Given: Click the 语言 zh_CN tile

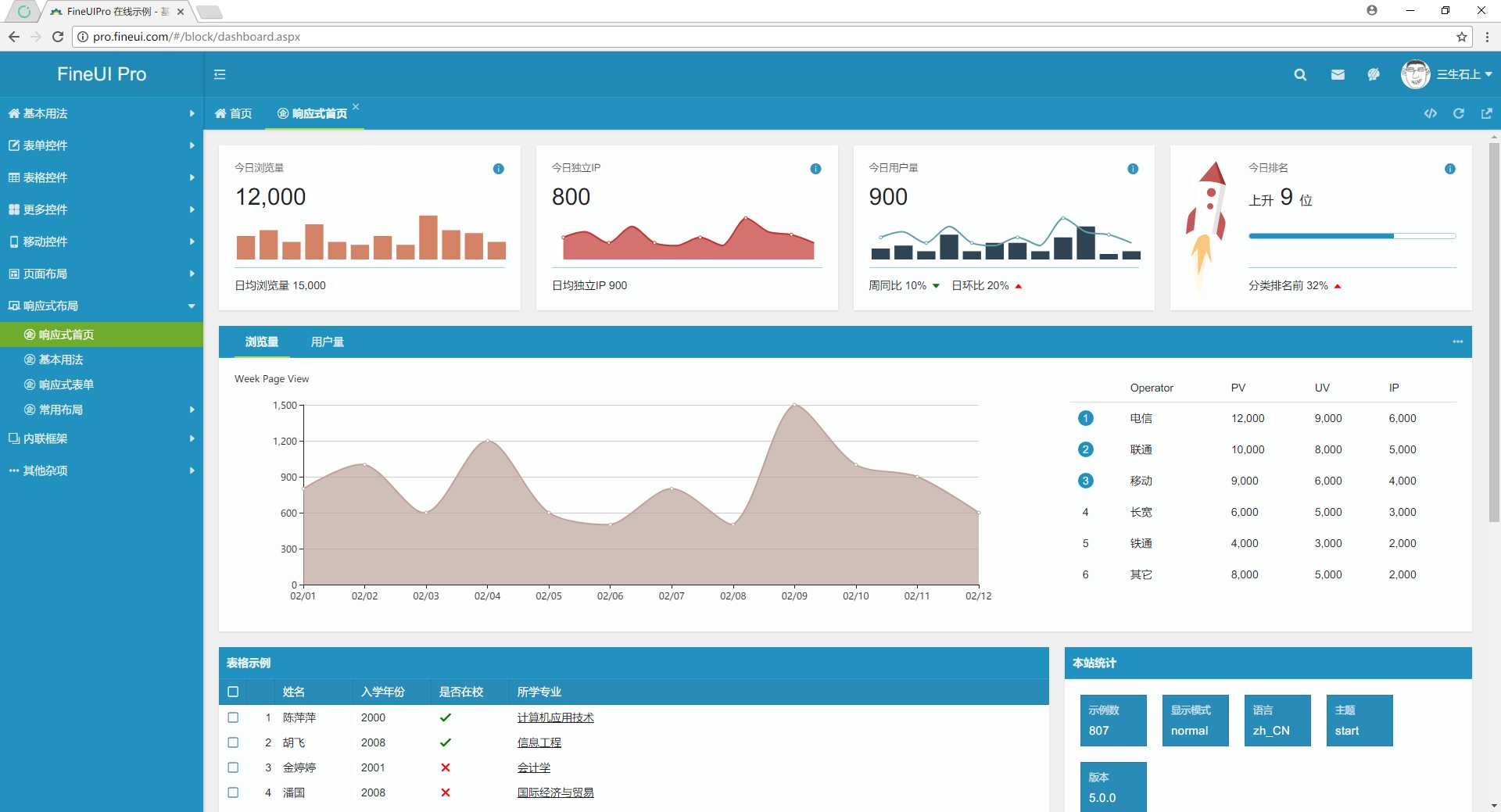Looking at the screenshot, I should click(x=1277, y=721).
